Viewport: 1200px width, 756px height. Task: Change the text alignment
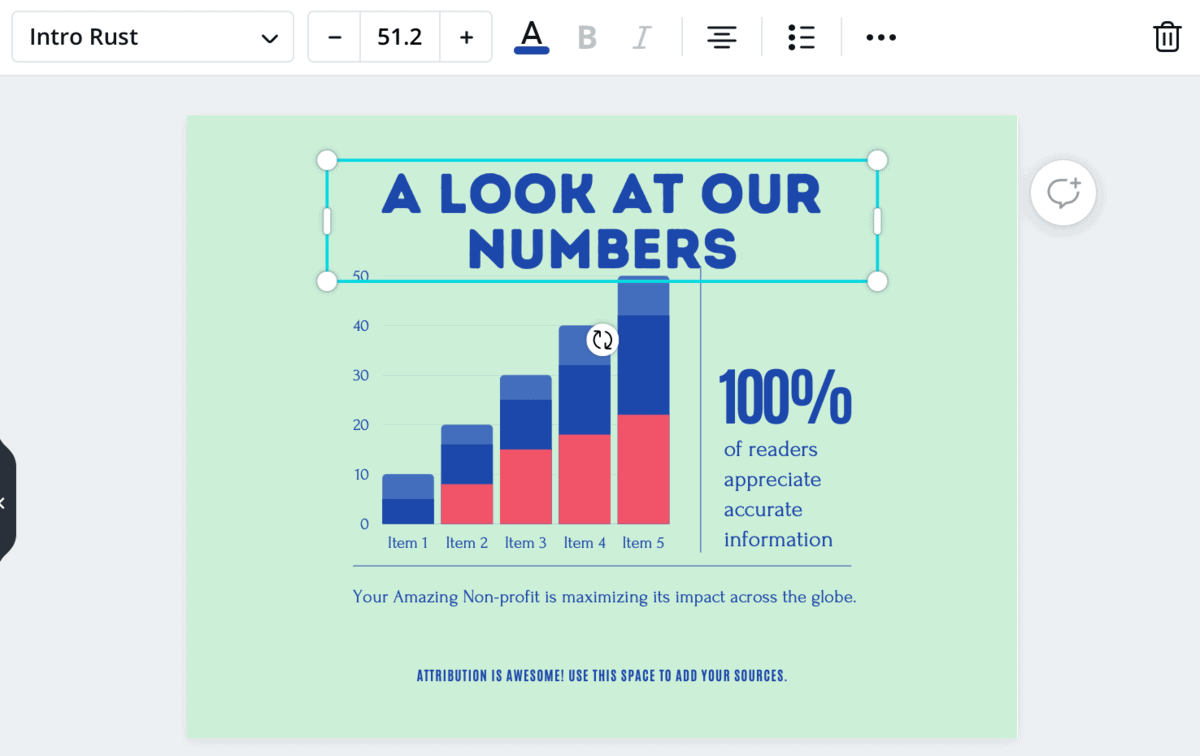(721, 36)
